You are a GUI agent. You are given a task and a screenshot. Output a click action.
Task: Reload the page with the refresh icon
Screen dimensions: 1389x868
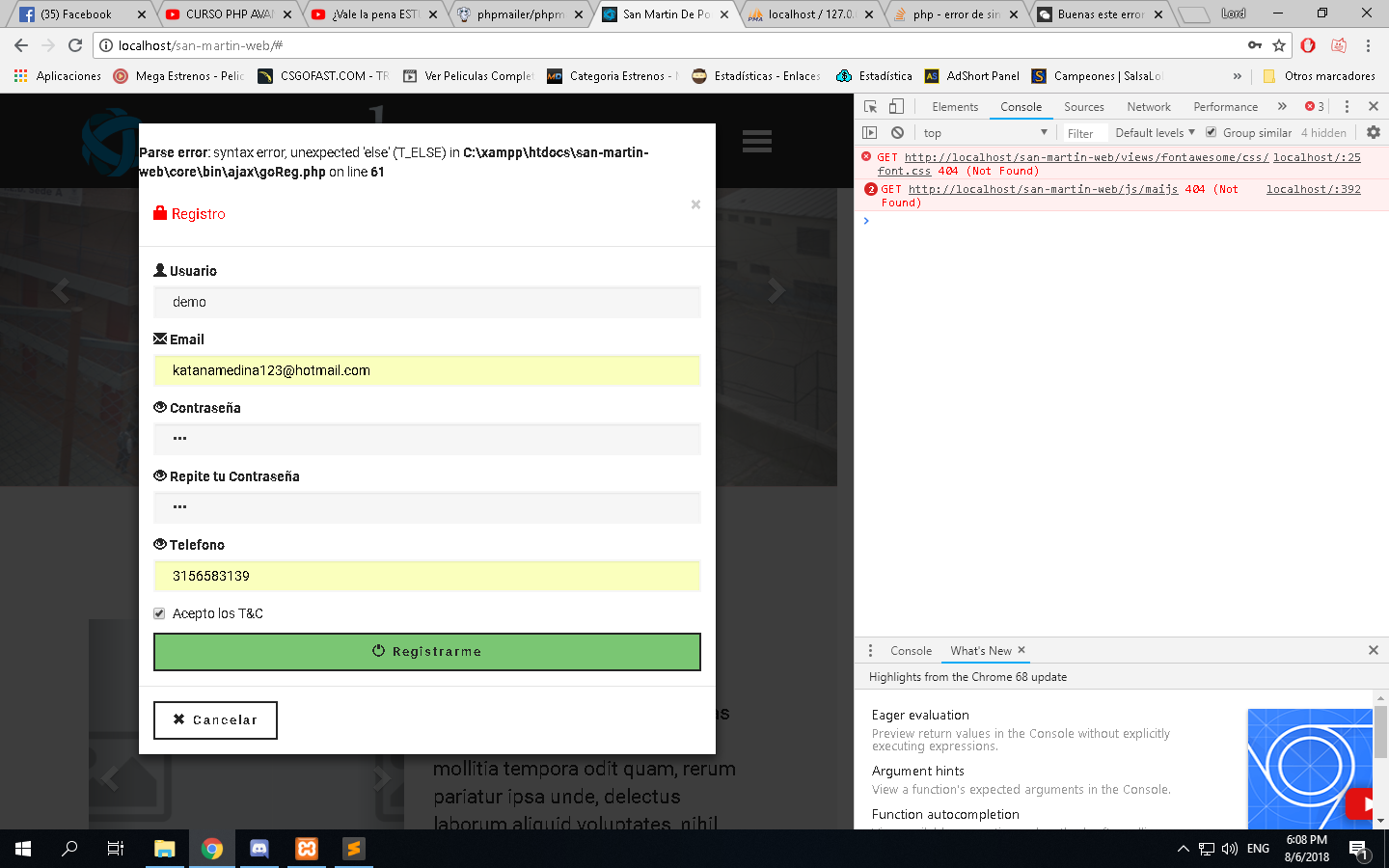75,45
